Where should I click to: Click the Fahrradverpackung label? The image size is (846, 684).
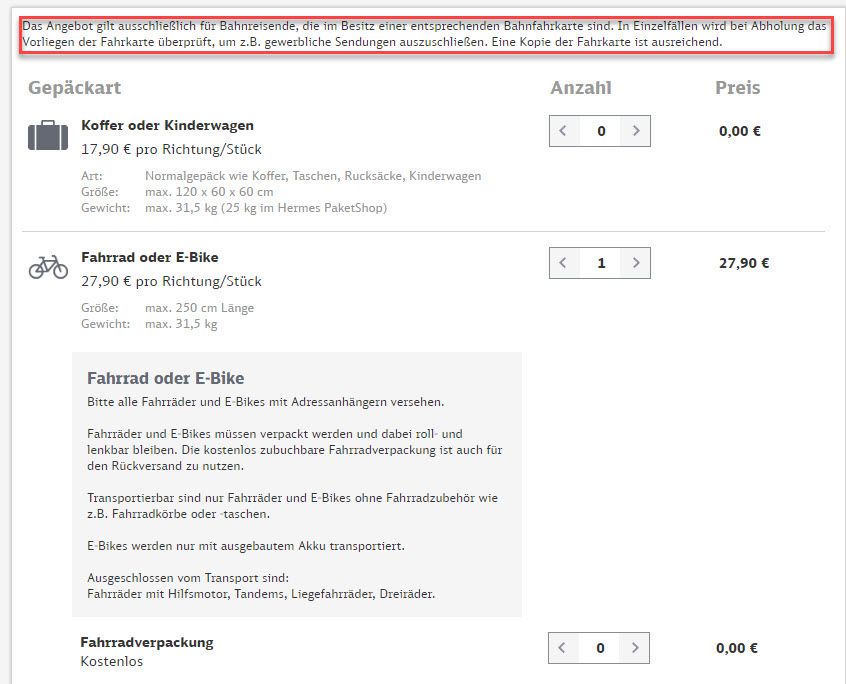[x=147, y=642]
